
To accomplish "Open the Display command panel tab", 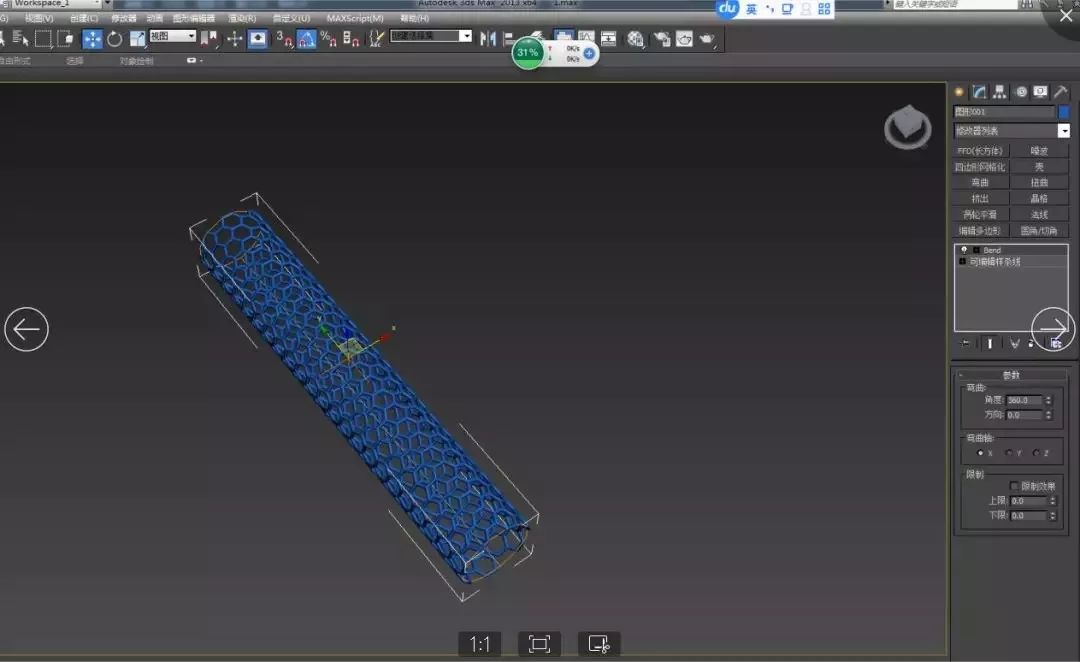I will pos(1040,92).
